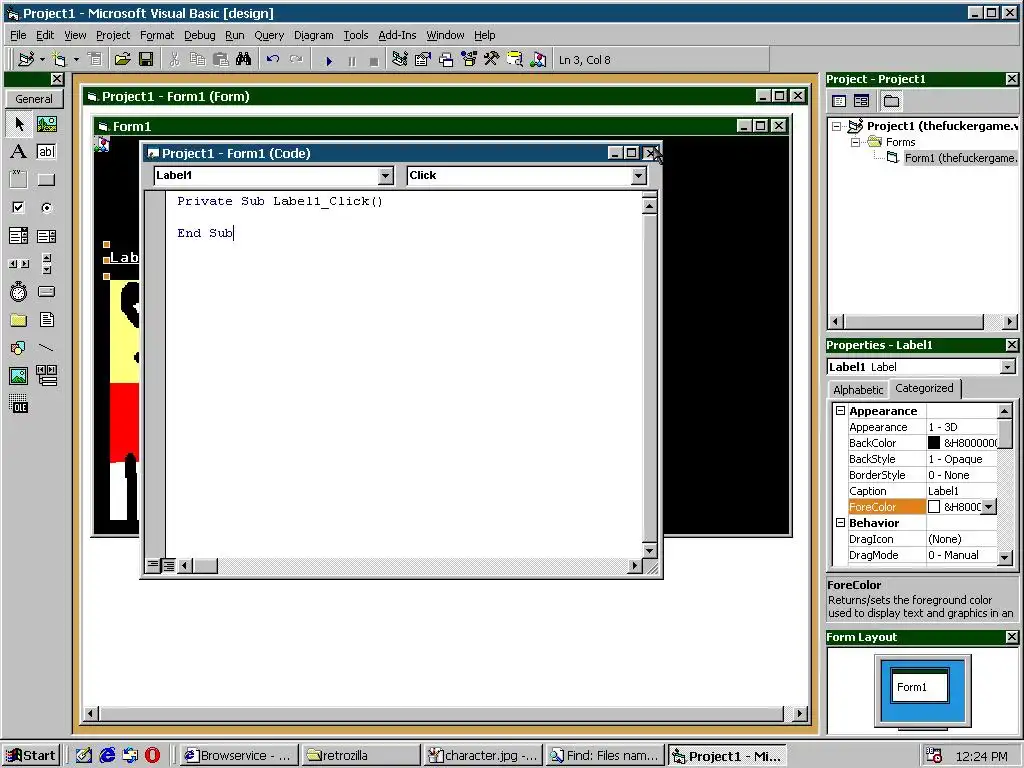The height and width of the screenshot is (768, 1024).
Task: Select the TextBox tool in toolbox
Action: (x=46, y=152)
